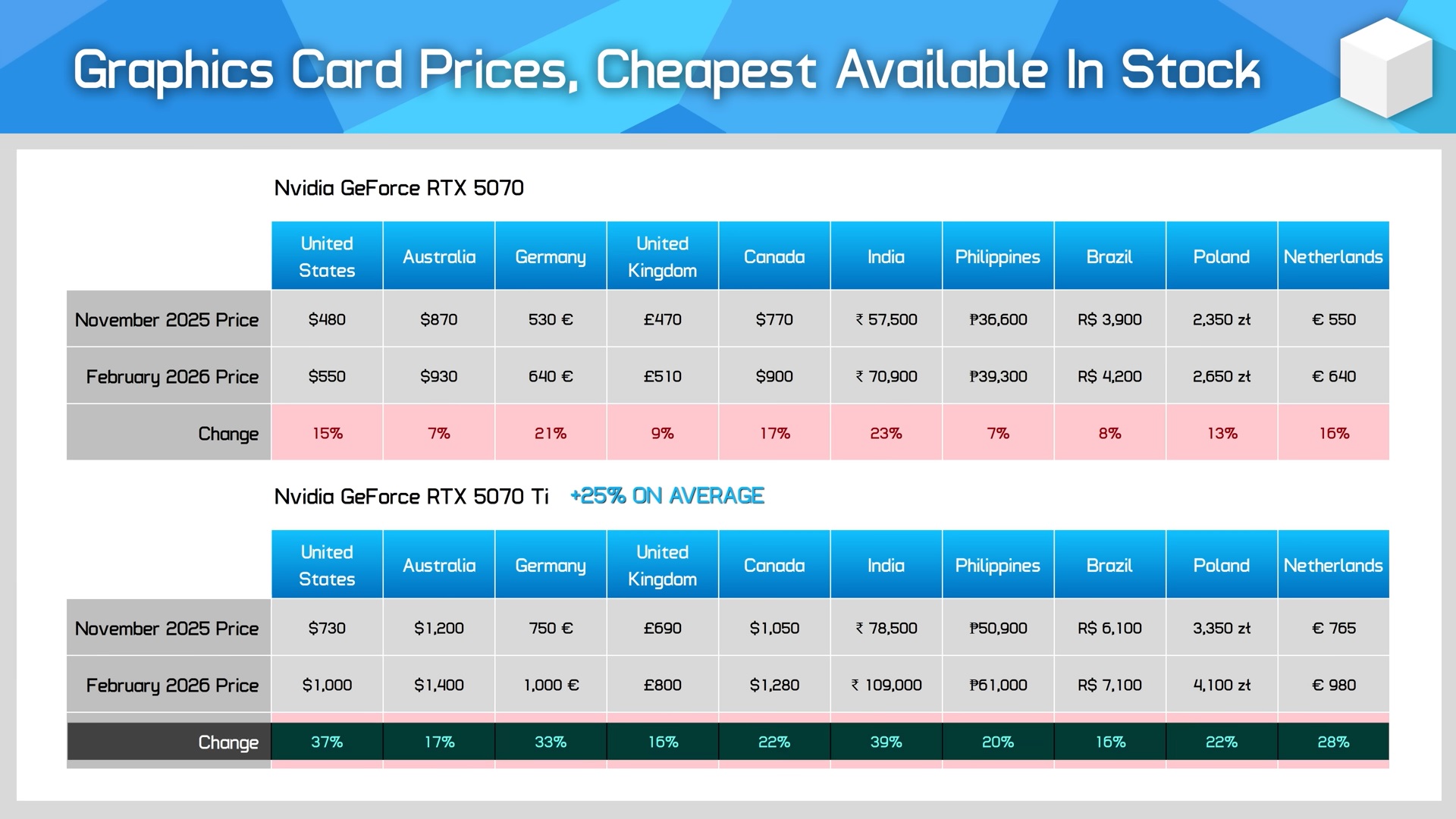Select the Change row label in Ti table
This screenshot has height=819, width=1456.
pos(227,742)
